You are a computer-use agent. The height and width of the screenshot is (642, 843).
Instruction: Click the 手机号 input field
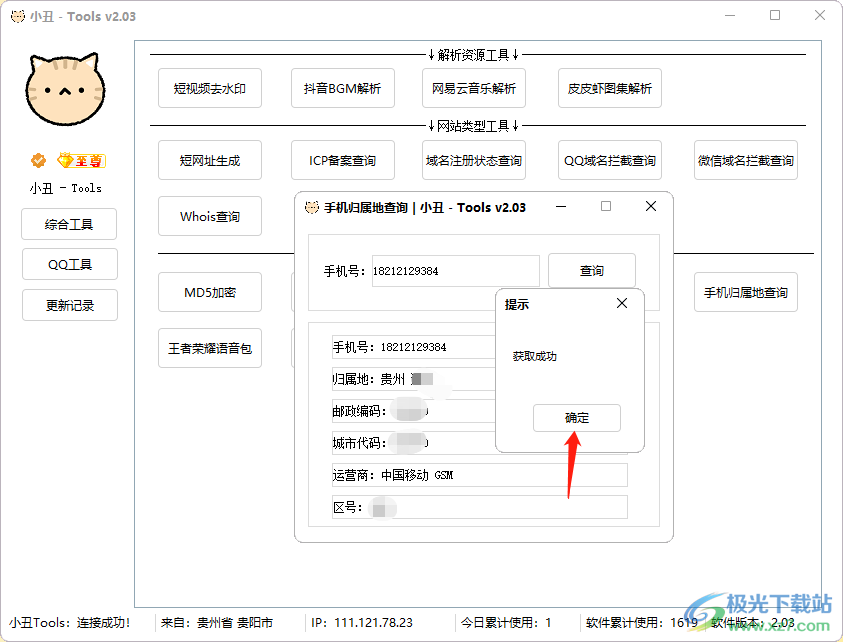point(455,271)
